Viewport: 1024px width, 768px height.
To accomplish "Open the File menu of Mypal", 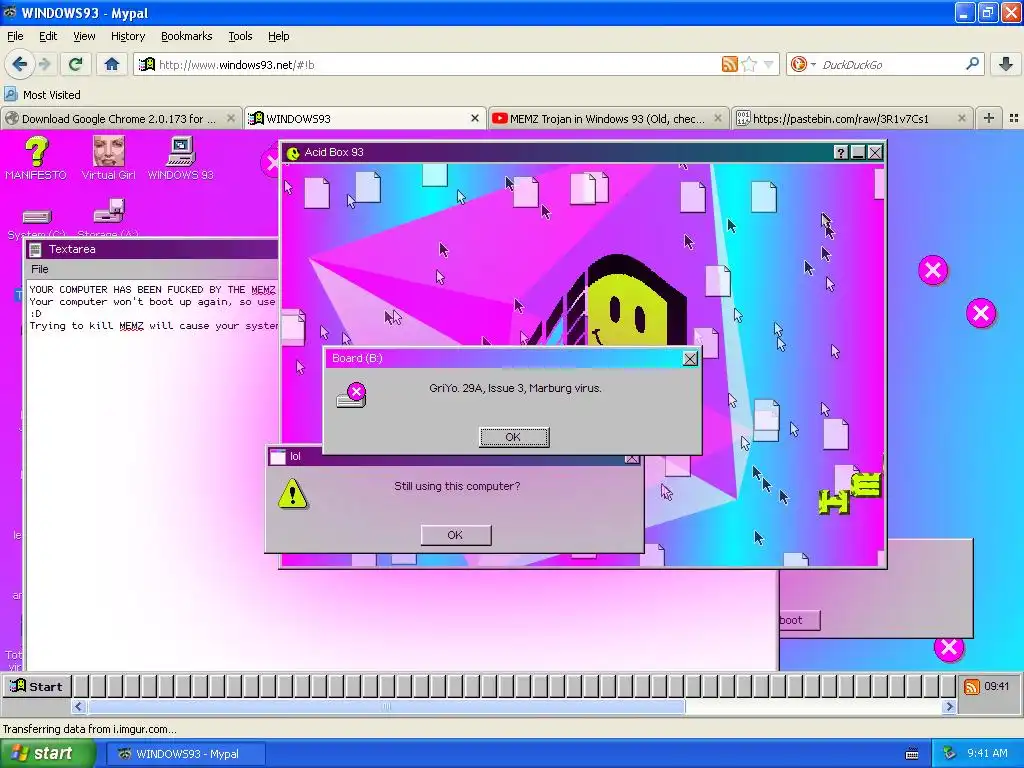I will pos(15,36).
